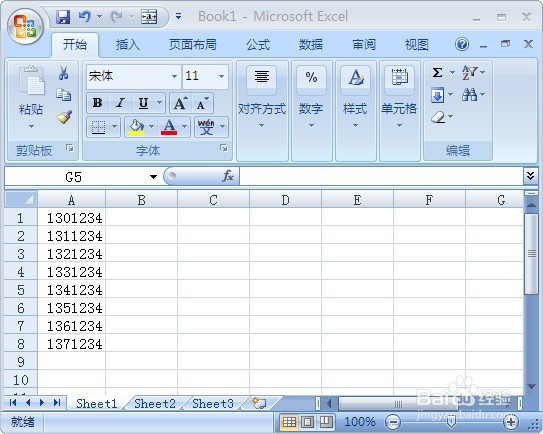
Task: Click the quick access toolbar ab icon
Action: coord(149,17)
